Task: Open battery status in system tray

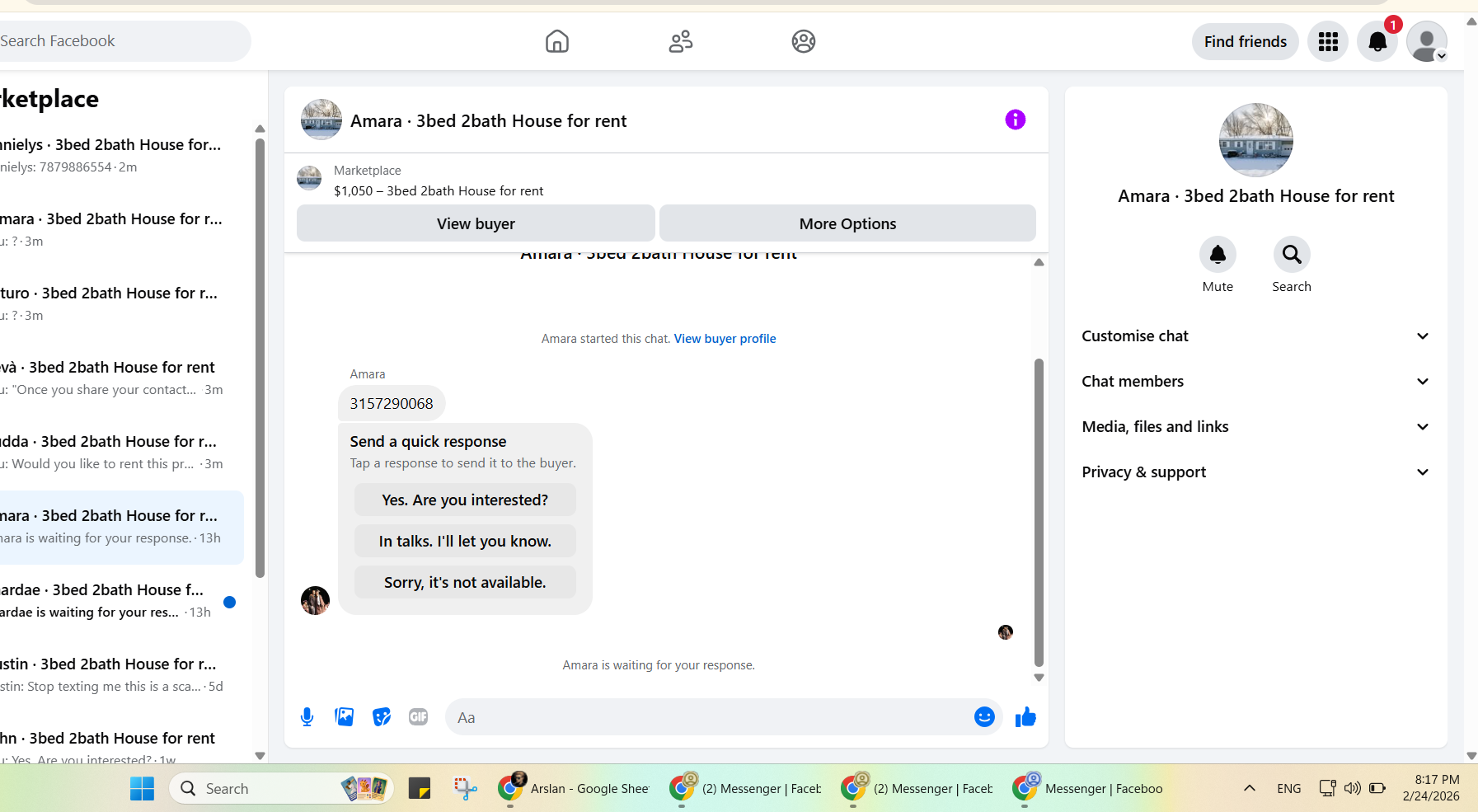Action: [1377, 788]
